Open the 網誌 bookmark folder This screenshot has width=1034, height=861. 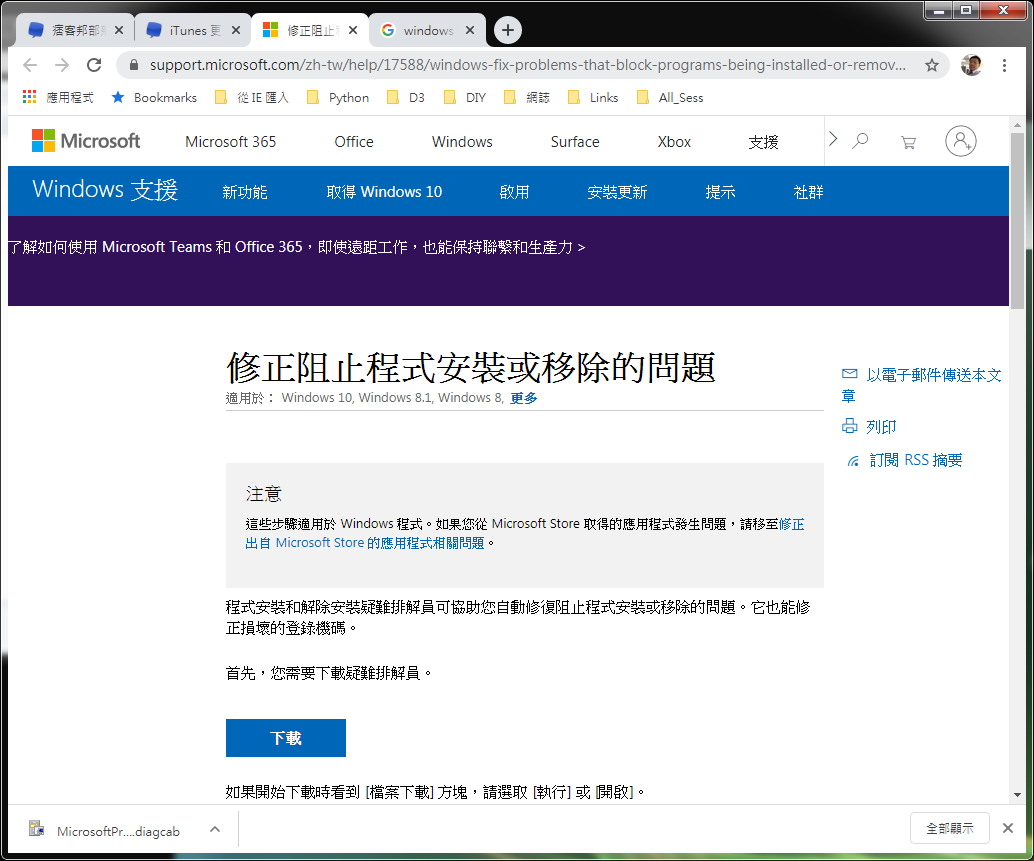[x=527, y=98]
